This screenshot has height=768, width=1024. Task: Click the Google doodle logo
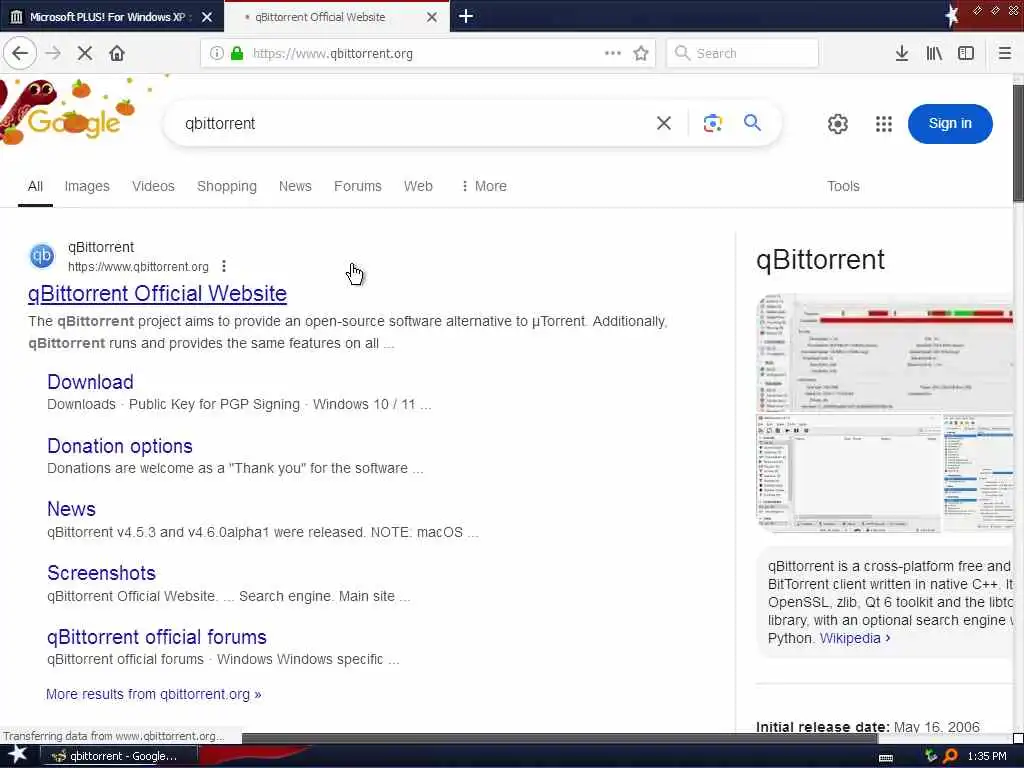[72, 111]
